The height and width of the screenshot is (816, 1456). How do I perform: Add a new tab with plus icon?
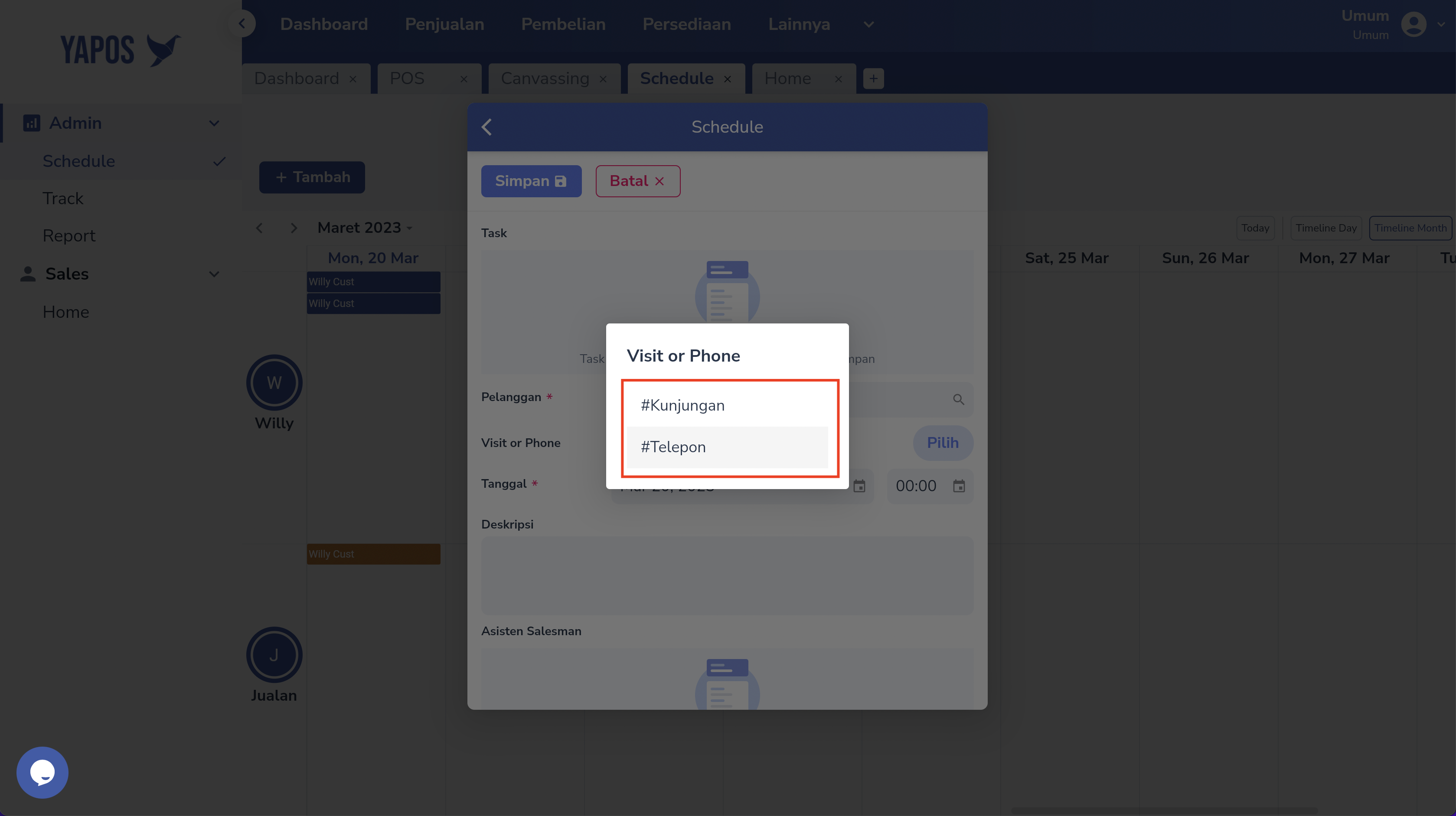point(873,78)
